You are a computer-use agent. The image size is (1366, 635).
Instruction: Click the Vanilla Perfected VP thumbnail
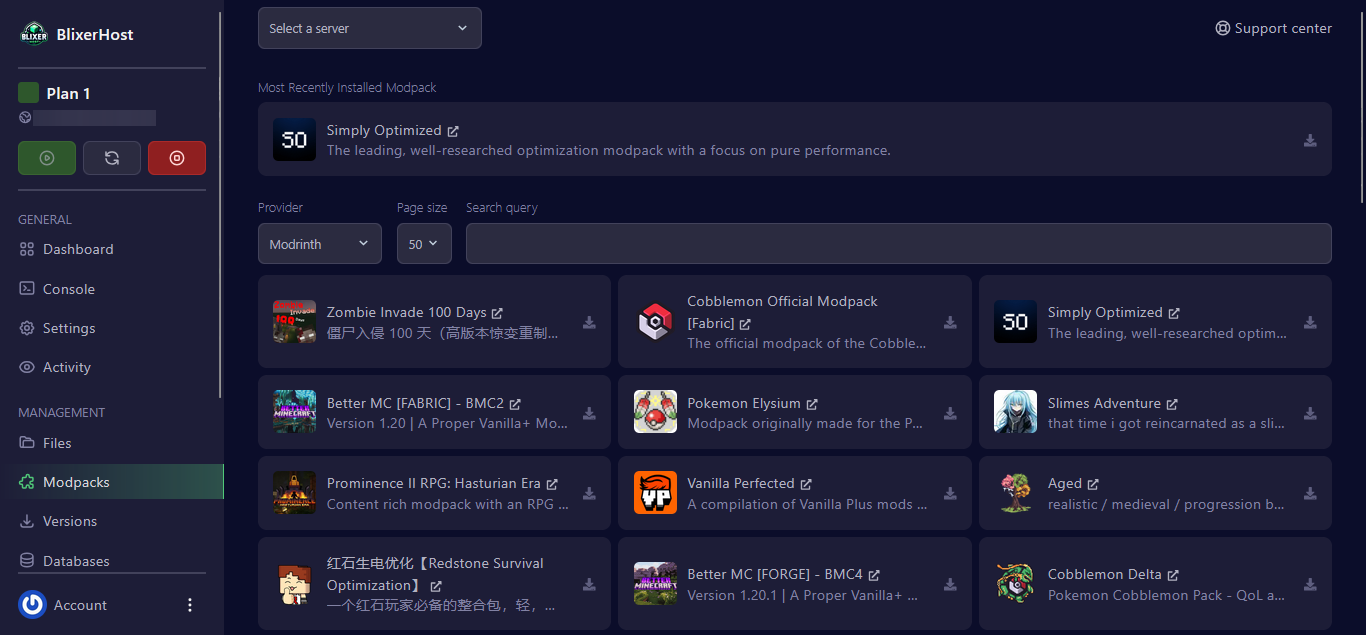pyautogui.click(x=655, y=492)
